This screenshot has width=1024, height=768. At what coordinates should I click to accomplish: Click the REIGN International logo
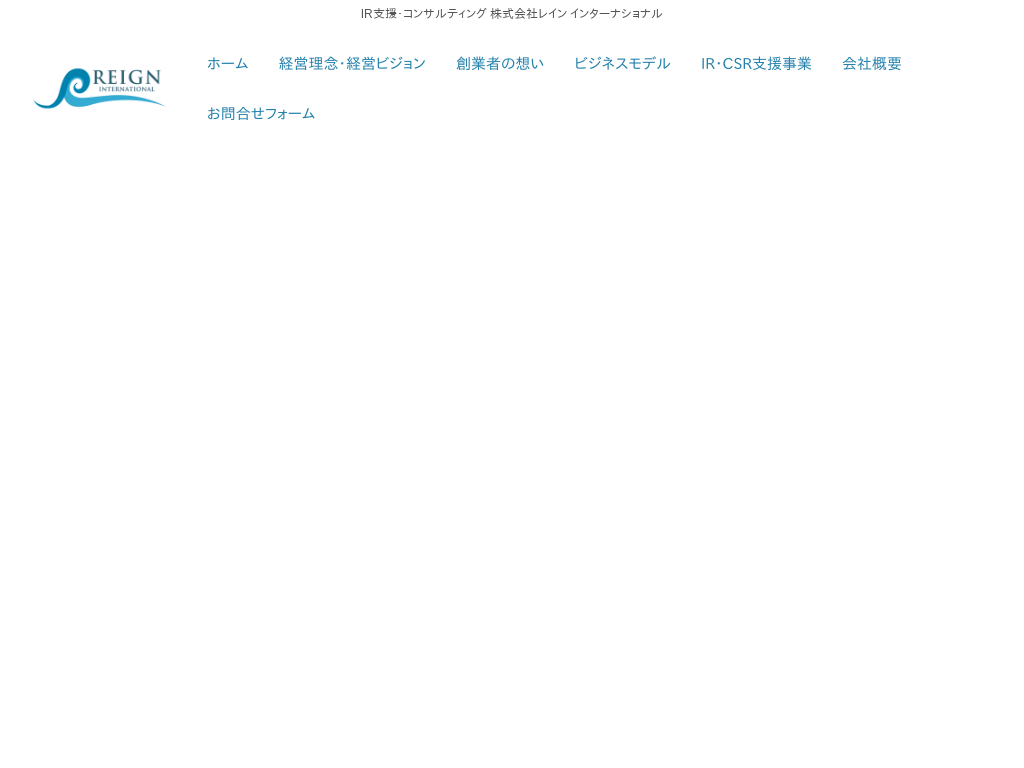coord(99,88)
